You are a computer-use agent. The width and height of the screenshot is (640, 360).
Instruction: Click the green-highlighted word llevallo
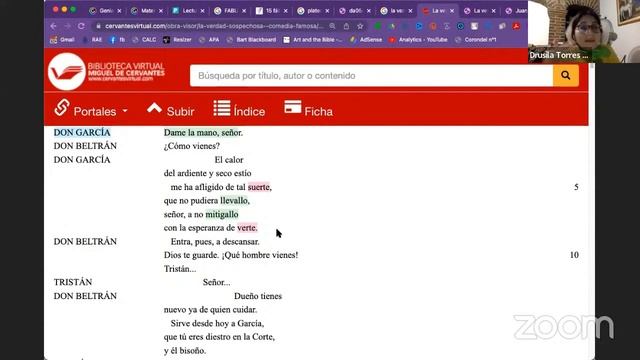click(234, 200)
